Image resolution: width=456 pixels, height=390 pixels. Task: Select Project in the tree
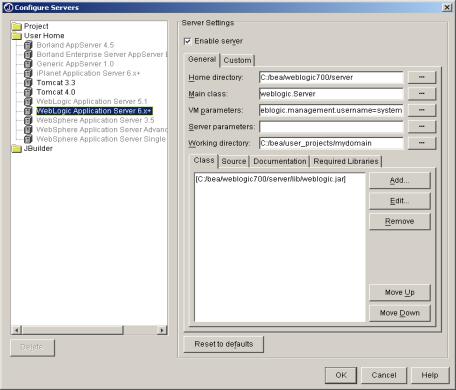click(x=36, y=26)
